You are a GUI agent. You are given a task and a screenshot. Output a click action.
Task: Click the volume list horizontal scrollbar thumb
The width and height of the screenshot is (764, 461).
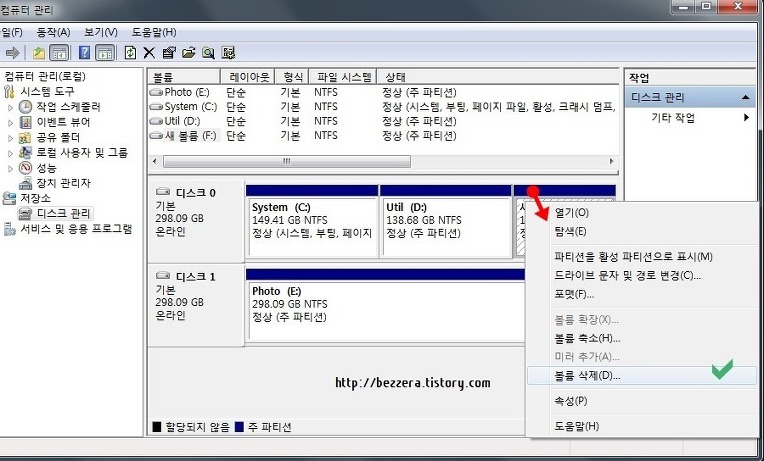pyautogui.click(x=286, y=161)
